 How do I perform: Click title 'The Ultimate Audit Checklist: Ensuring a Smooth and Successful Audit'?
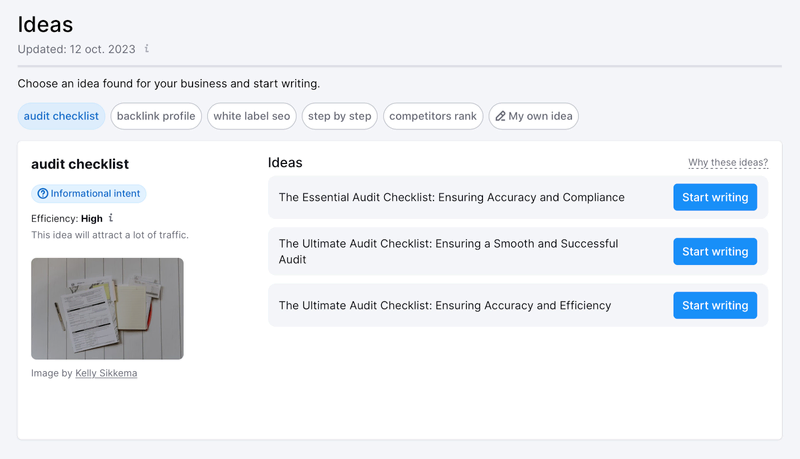(x=448, y=251)
